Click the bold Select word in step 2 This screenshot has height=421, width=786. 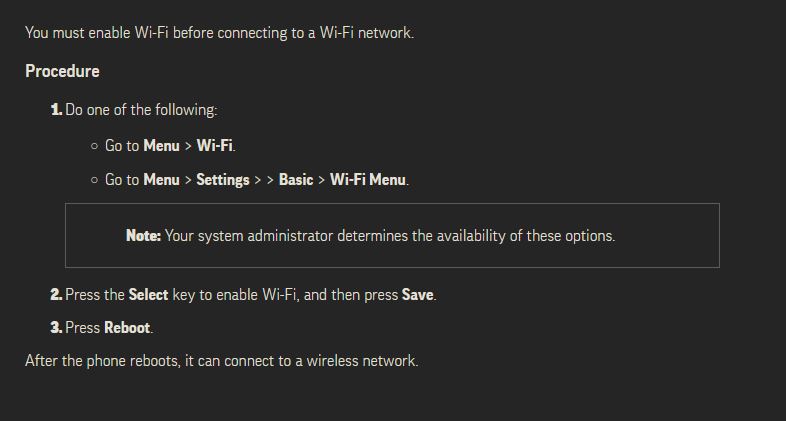pyautogui.click(x=148, y=295)
